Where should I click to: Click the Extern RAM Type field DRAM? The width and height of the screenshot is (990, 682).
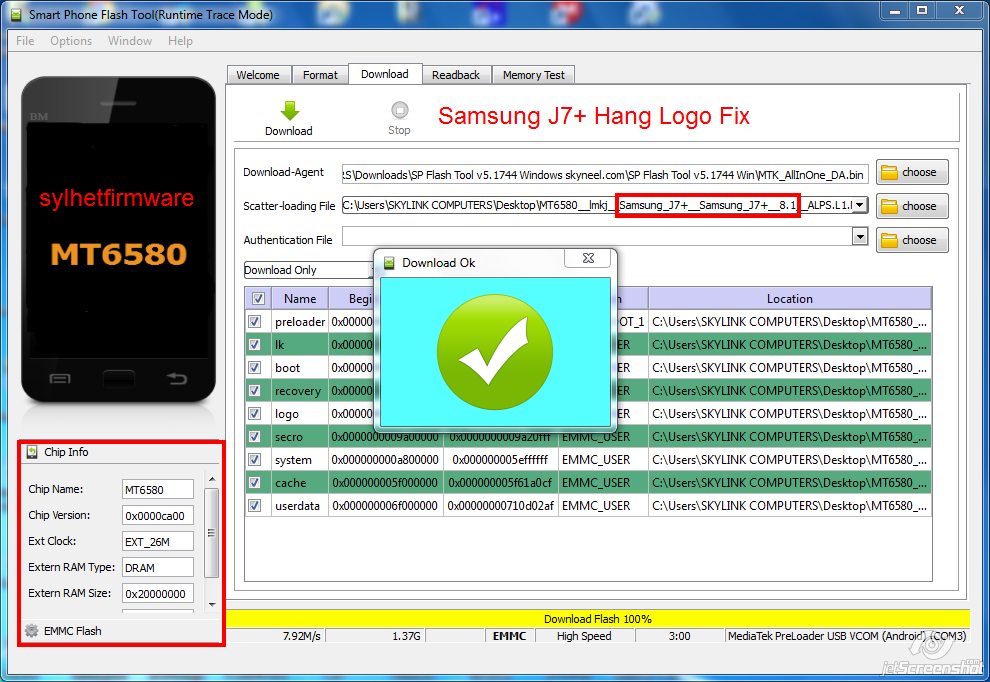pyautogui.click(x=157, y=567)
